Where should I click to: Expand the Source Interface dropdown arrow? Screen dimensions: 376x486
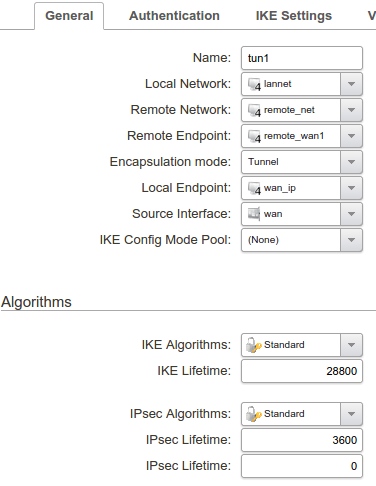351,214
